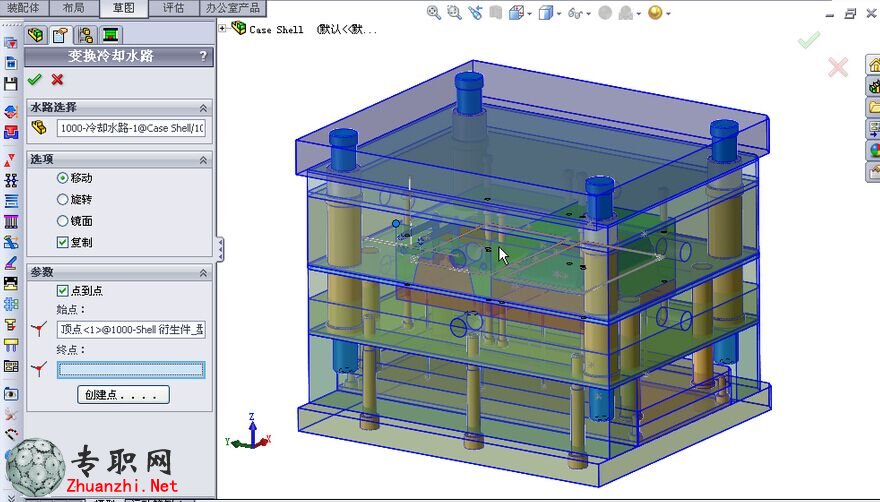Switch to the 办公室产品 tab

point(232,8)
